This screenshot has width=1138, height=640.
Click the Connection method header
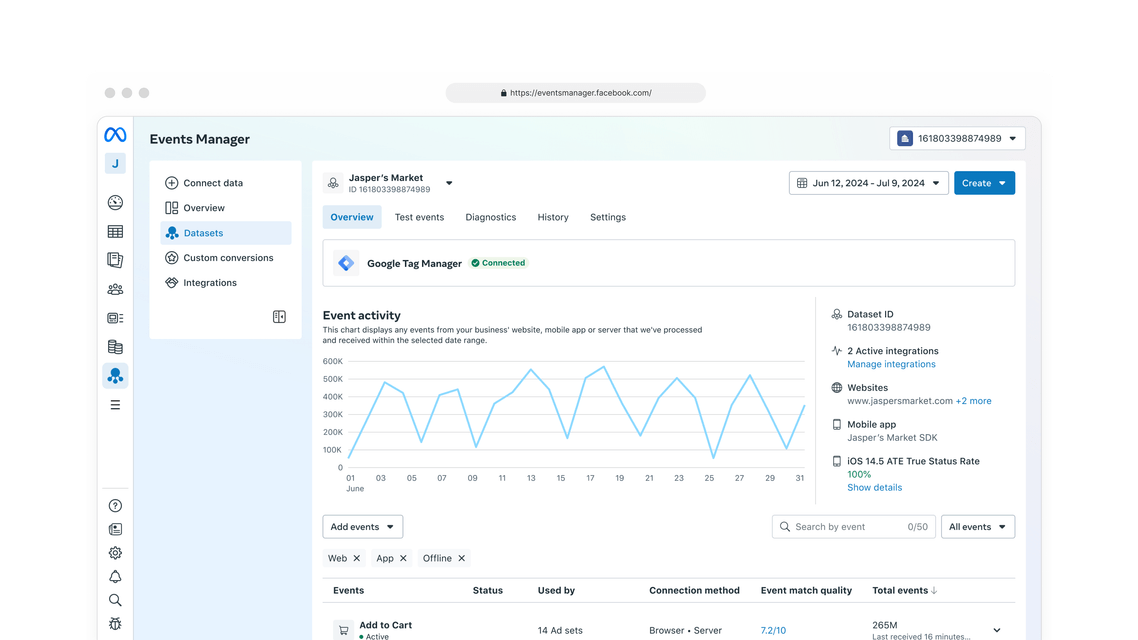click(x=695, y=591)
